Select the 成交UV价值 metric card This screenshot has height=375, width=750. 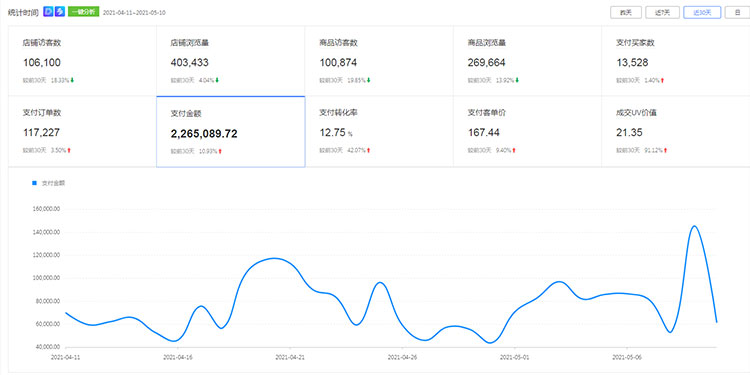click(675, 132)
